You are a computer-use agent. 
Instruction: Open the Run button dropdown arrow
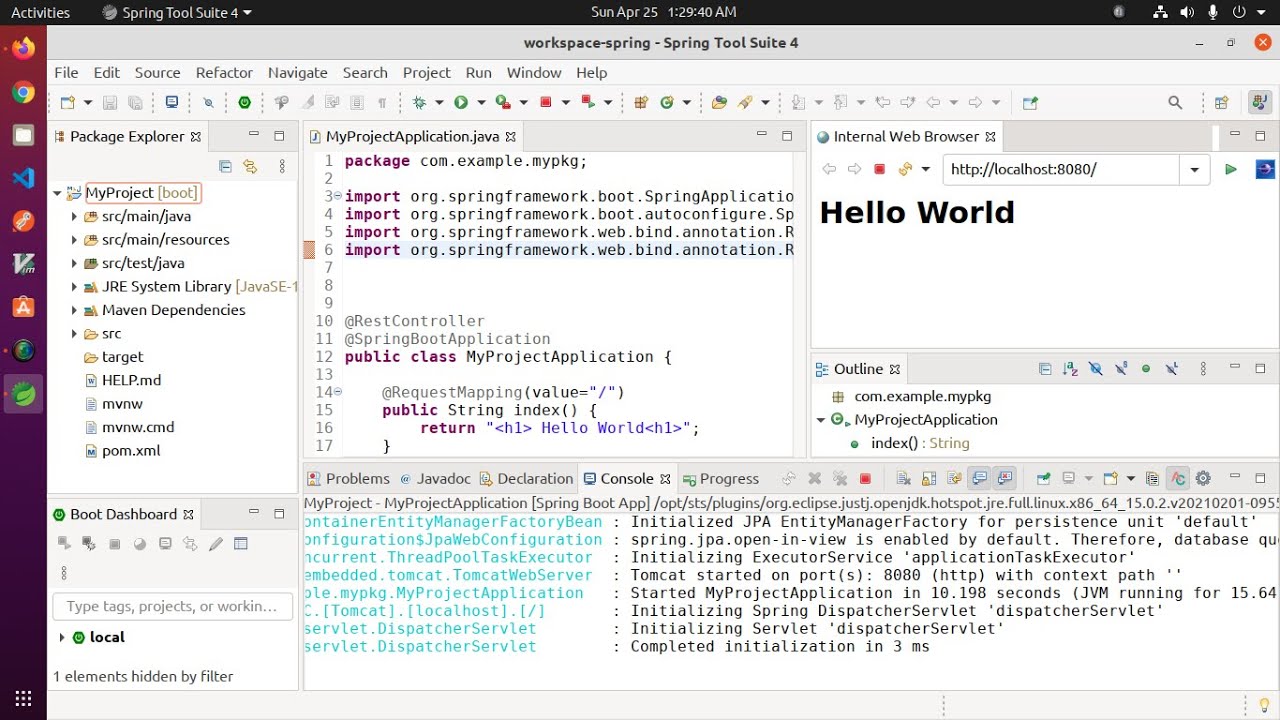click(x=481, y=102)
